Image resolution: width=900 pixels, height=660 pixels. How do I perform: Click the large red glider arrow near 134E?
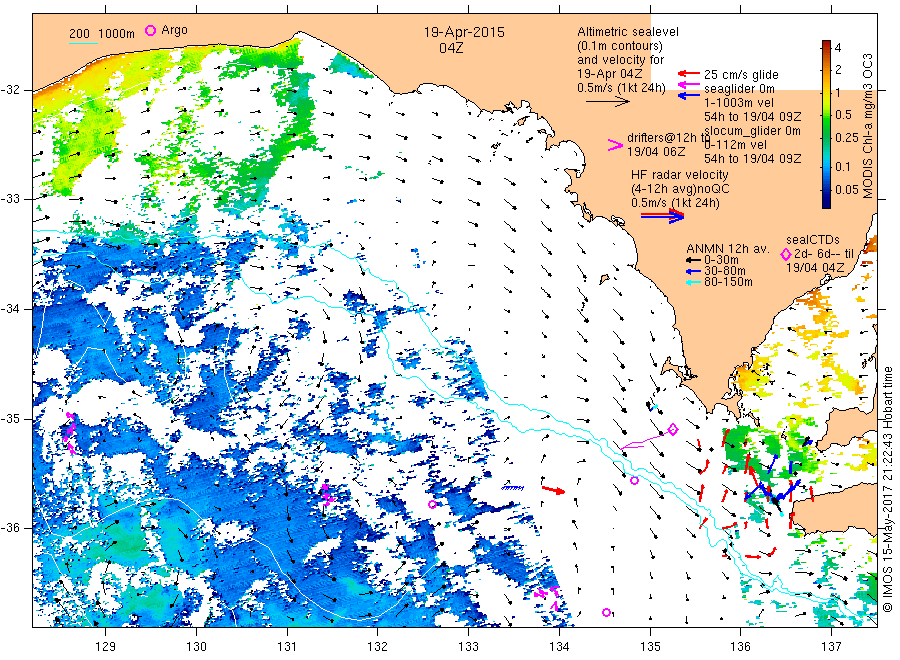[x=554, y=490]
